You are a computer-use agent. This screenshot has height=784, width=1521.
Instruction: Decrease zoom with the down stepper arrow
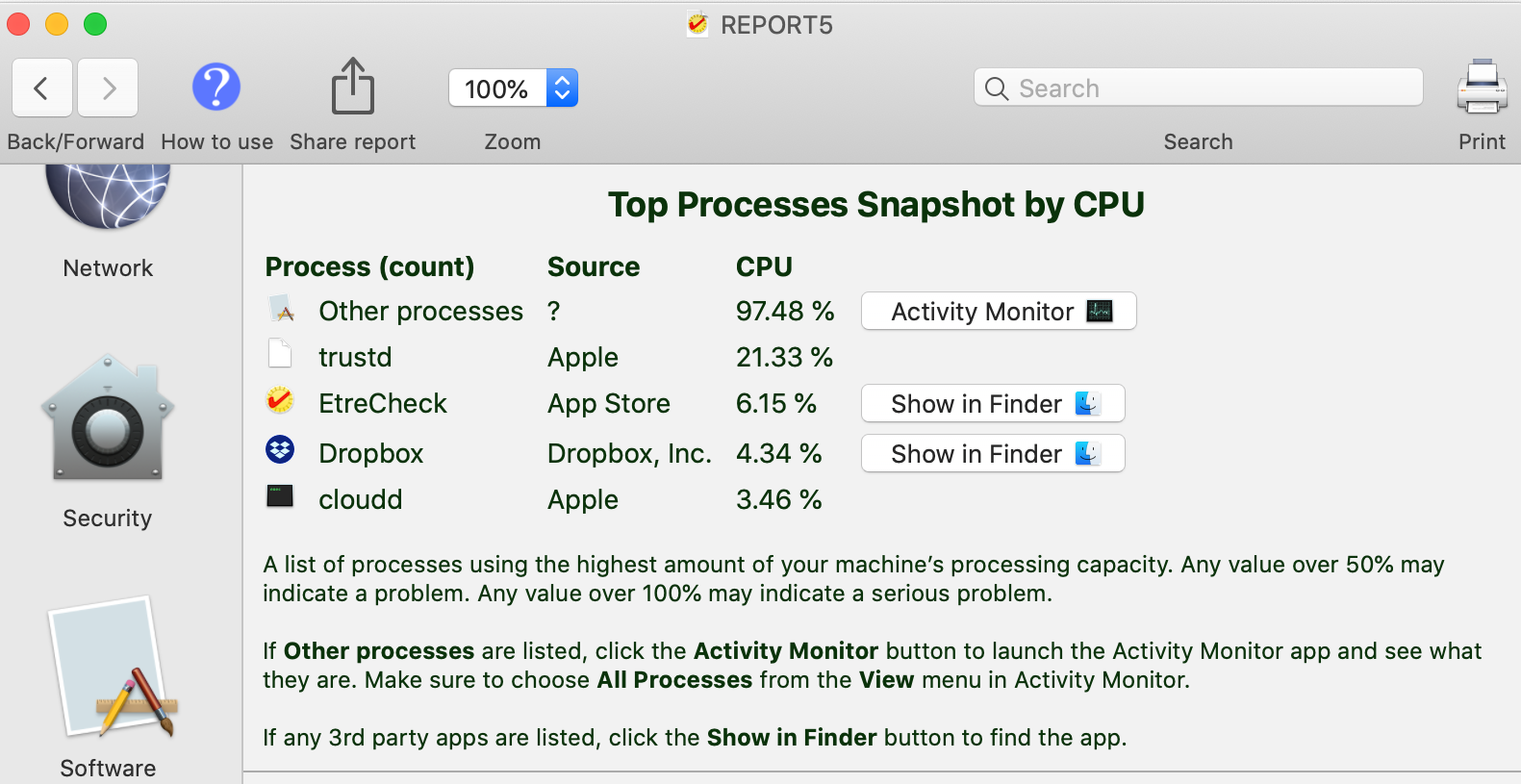point(562,96)
